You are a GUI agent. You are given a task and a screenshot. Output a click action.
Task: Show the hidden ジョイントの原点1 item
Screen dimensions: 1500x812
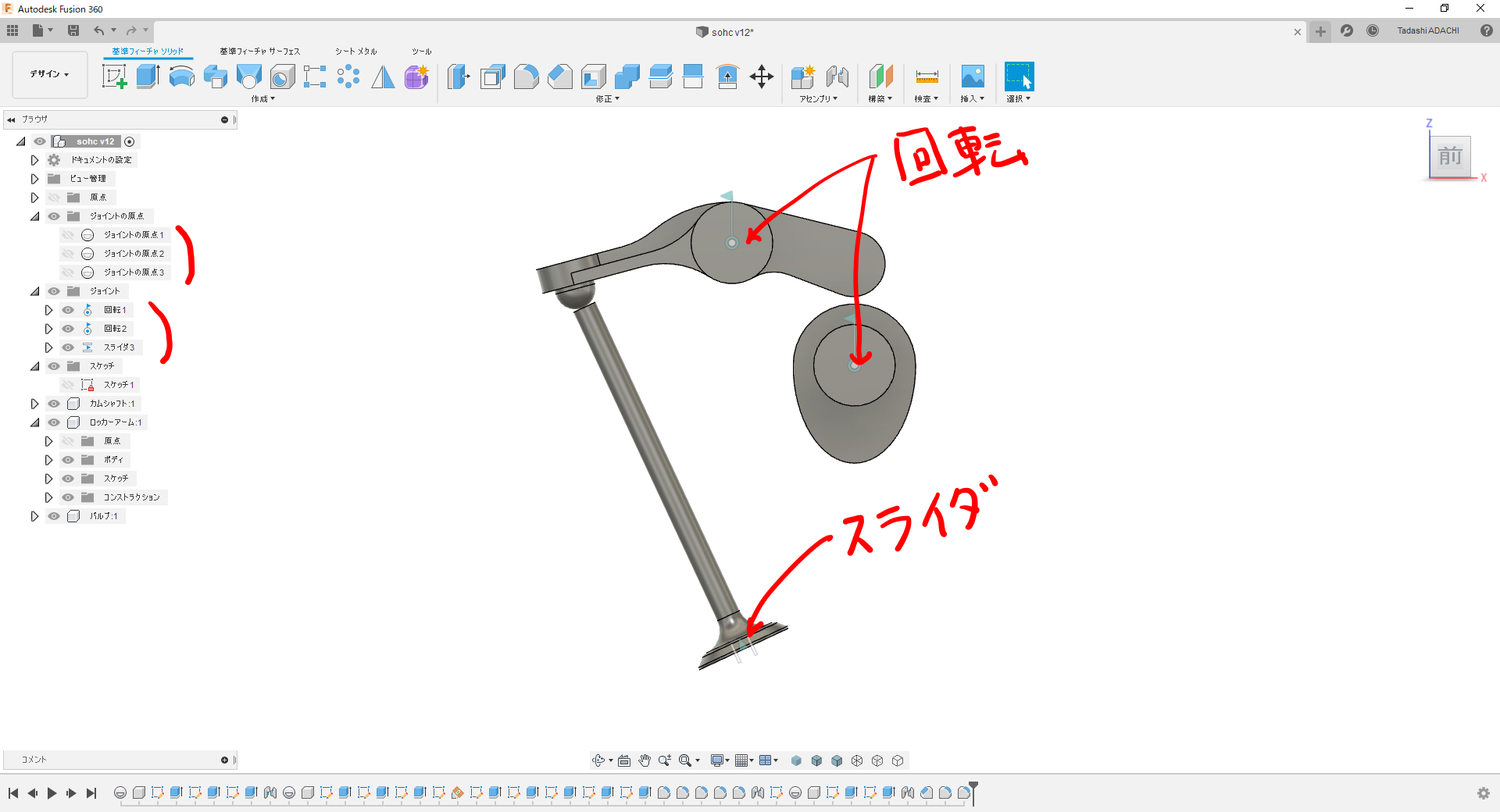(68, 235)
